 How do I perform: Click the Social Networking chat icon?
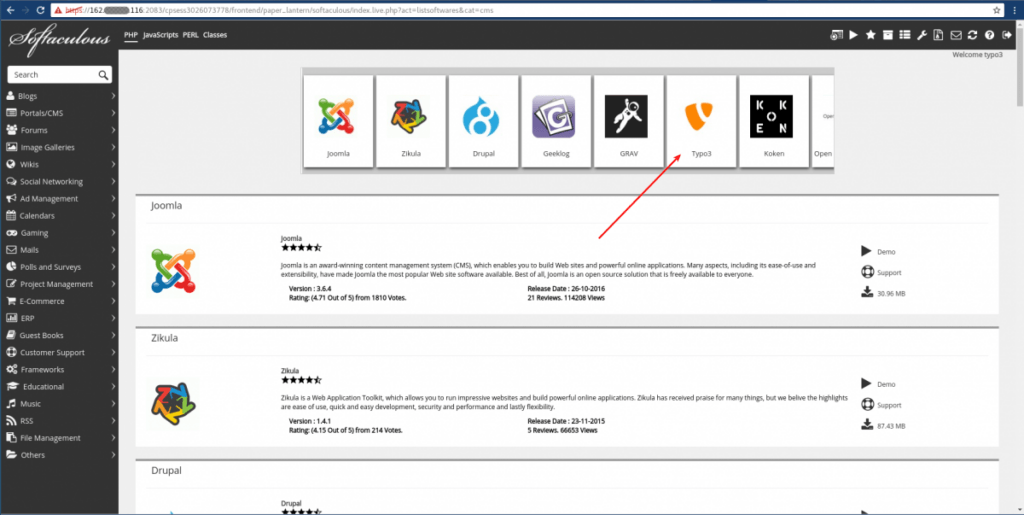[x=11, y=181]
